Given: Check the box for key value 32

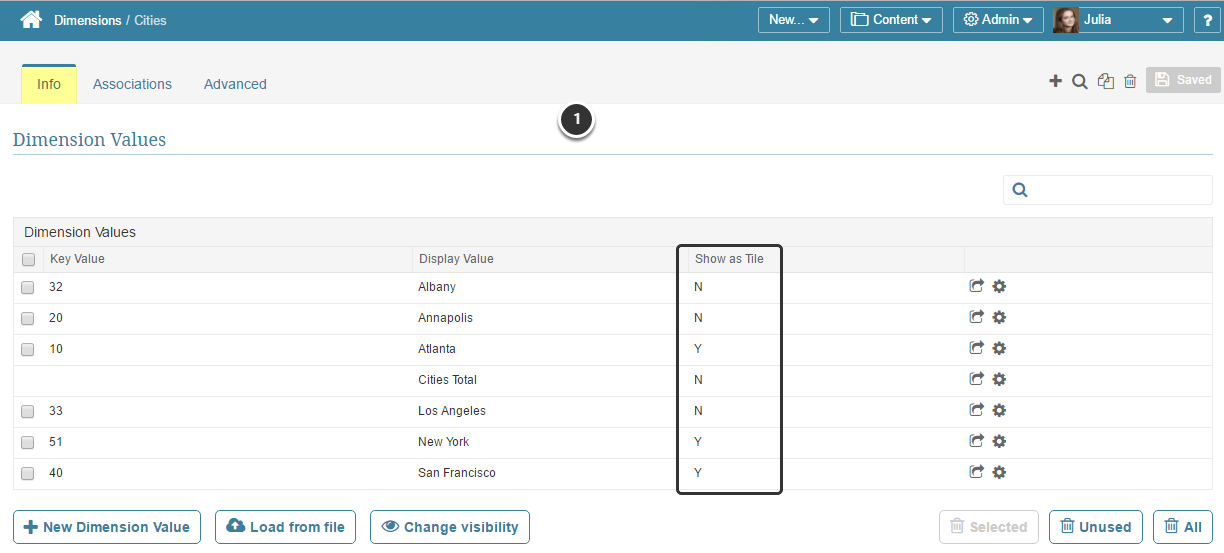Looking at the screenshot, I should pyautogui.click(x=28, y=288).
